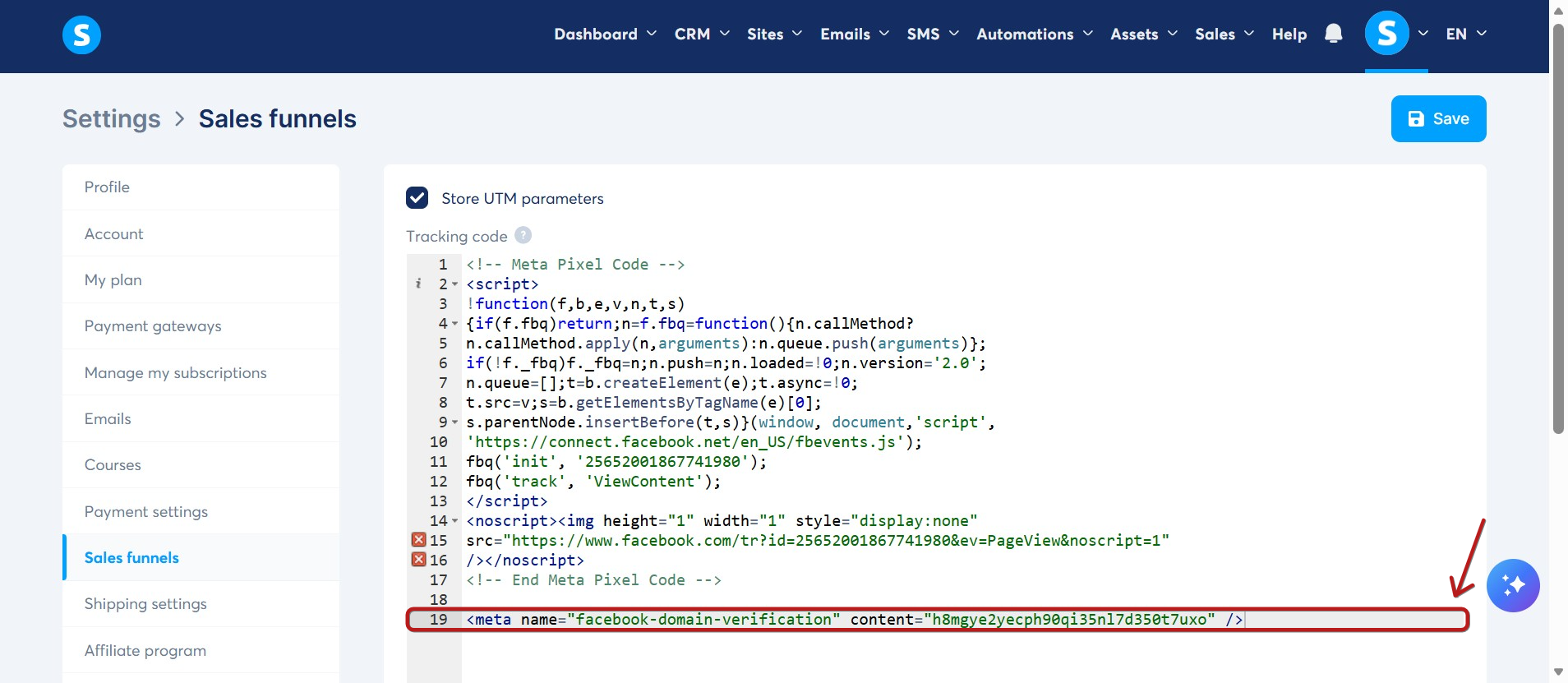Expand the Automations dropdown menu

[1035, 34]
